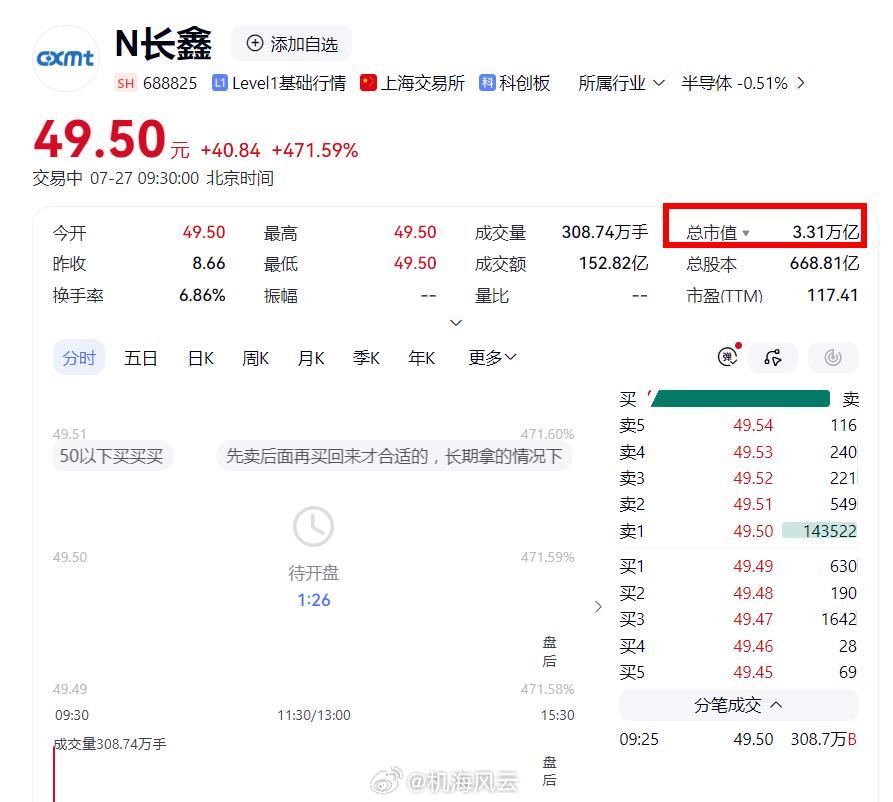Open the 总市值 dropdown triangle
893x802 pixels.
click(746, 233)
